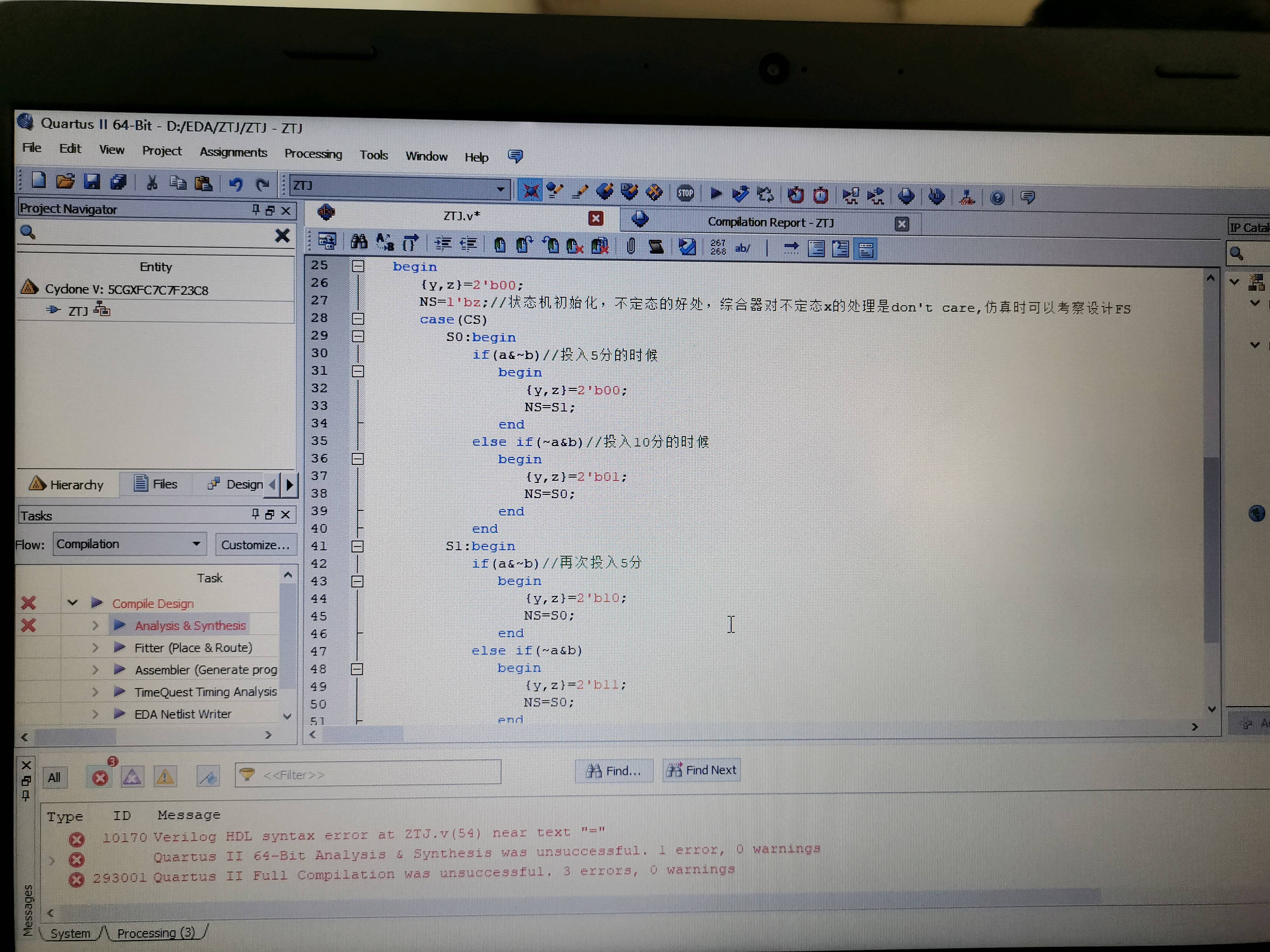Image resolution: width=1270 pixels, height=952 pixels.
Task: Click the Find Next button
Action: tap(702, 770)
